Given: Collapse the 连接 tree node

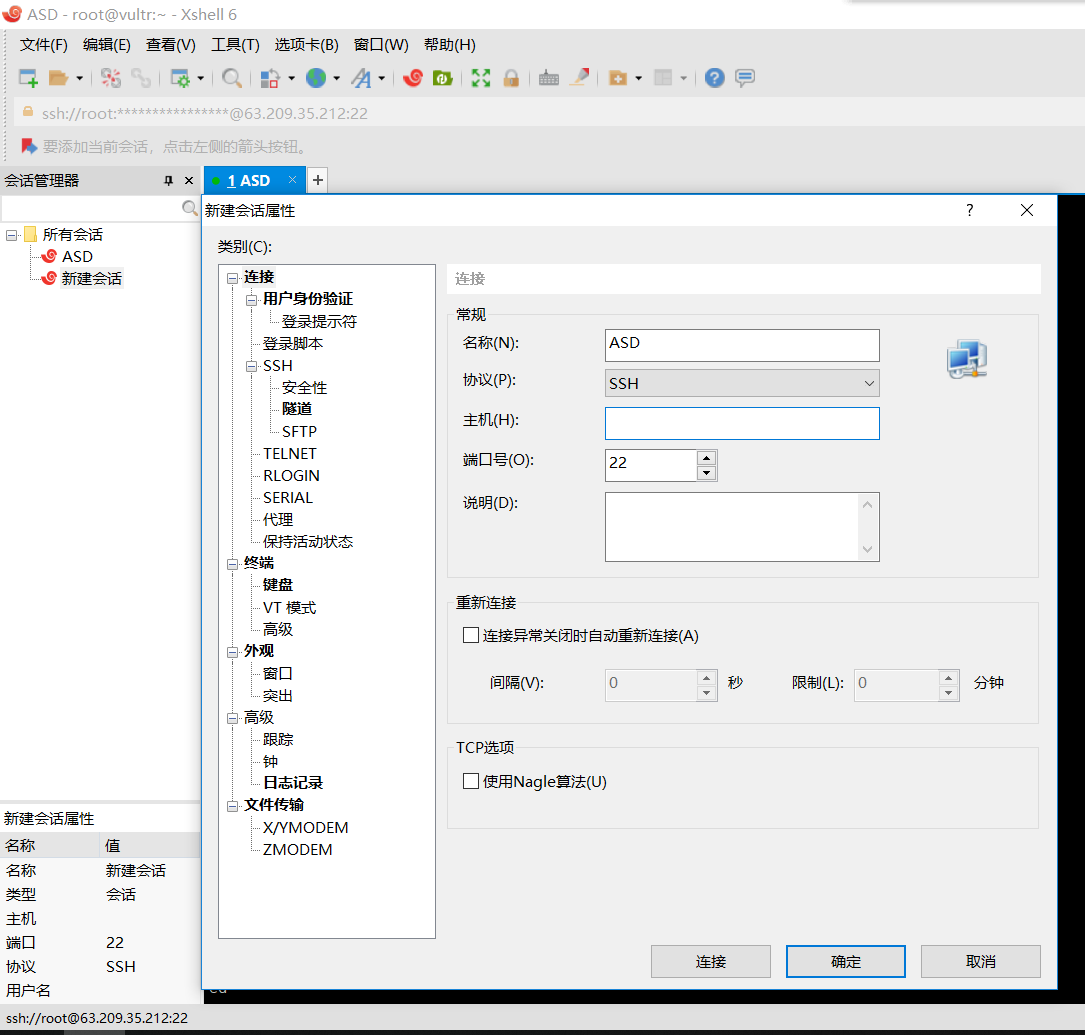Looking at the screenshot, I should tap(232, 278).
